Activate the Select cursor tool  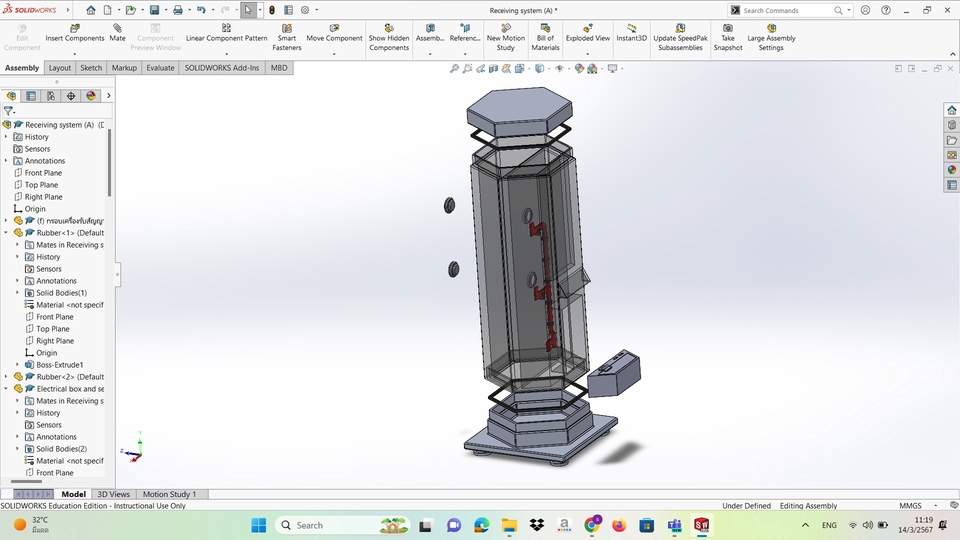point(248,10)
